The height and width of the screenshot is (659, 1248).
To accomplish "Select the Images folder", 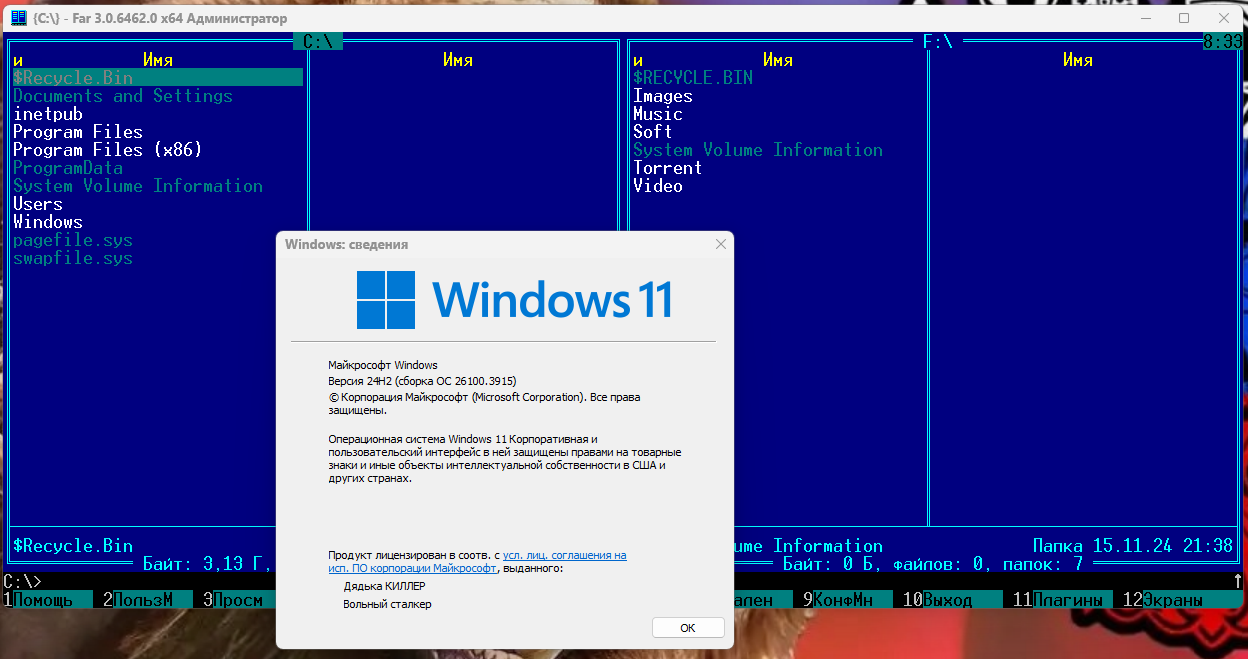I will click(x=663, y=96).
